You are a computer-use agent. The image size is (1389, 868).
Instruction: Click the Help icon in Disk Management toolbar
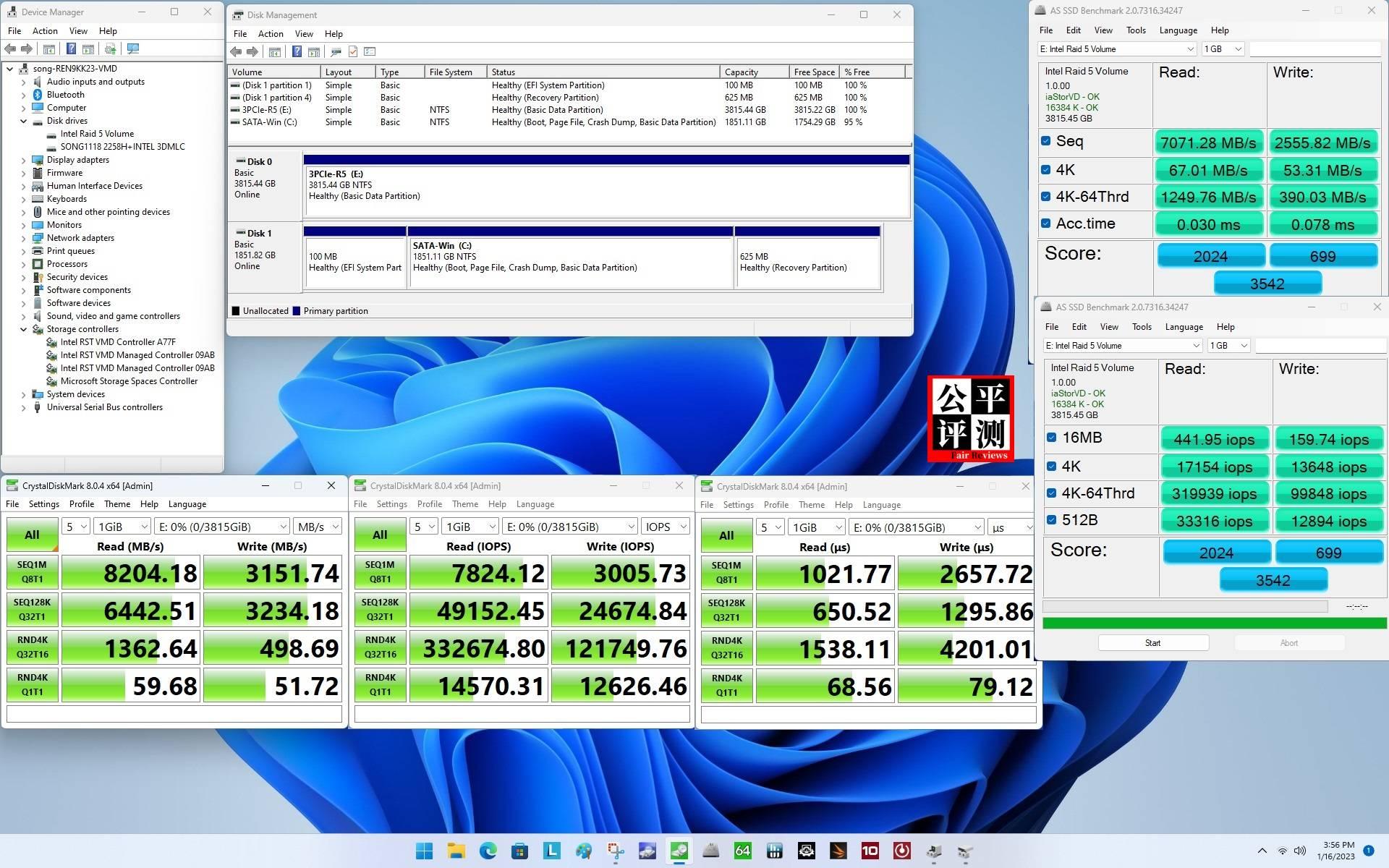[297, 51]
